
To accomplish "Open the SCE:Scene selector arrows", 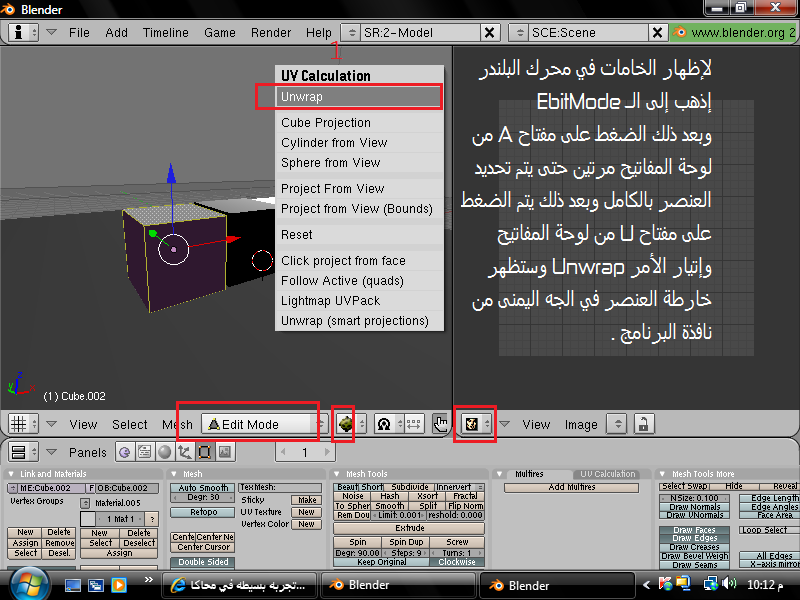I will pyautogui.click(x=519, y=33).
